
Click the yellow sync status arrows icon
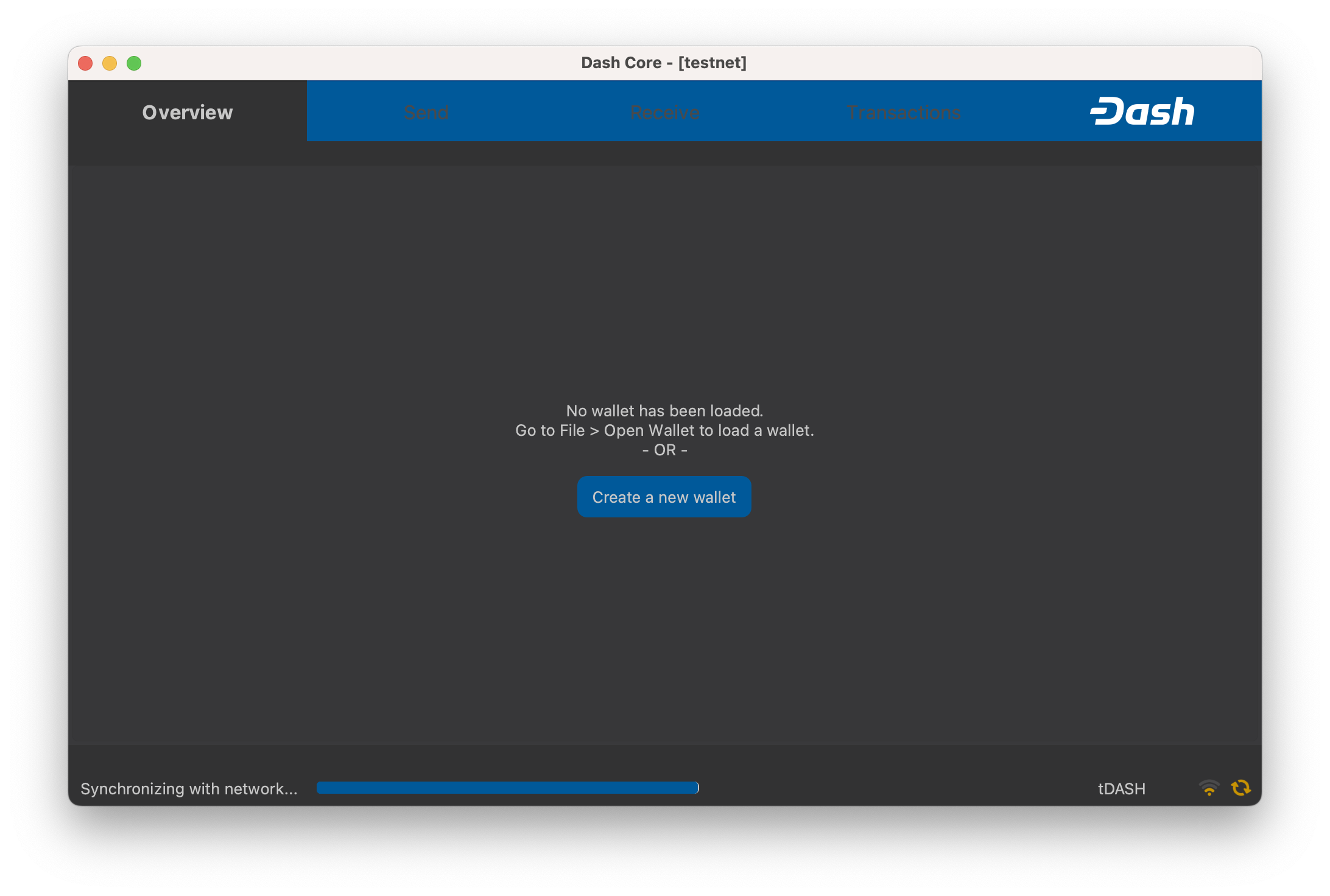click(1240, 788)
